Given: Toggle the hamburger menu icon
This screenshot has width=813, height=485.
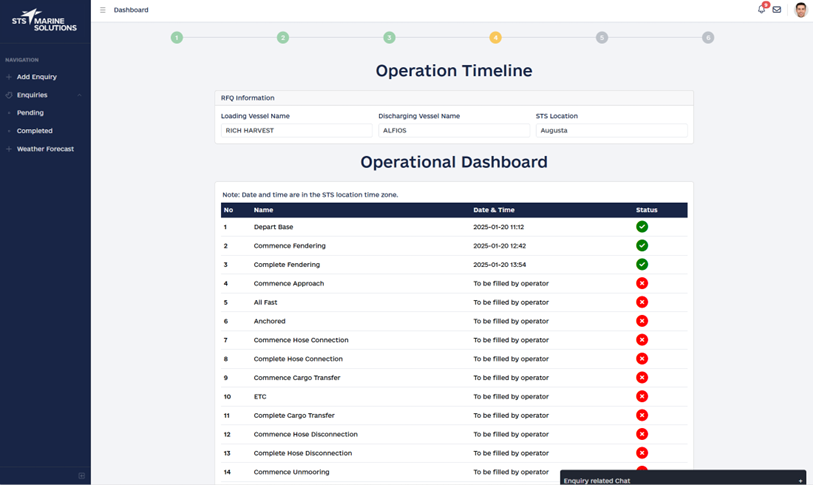Looking at the screenshot, I should click(x=103, y=10).
